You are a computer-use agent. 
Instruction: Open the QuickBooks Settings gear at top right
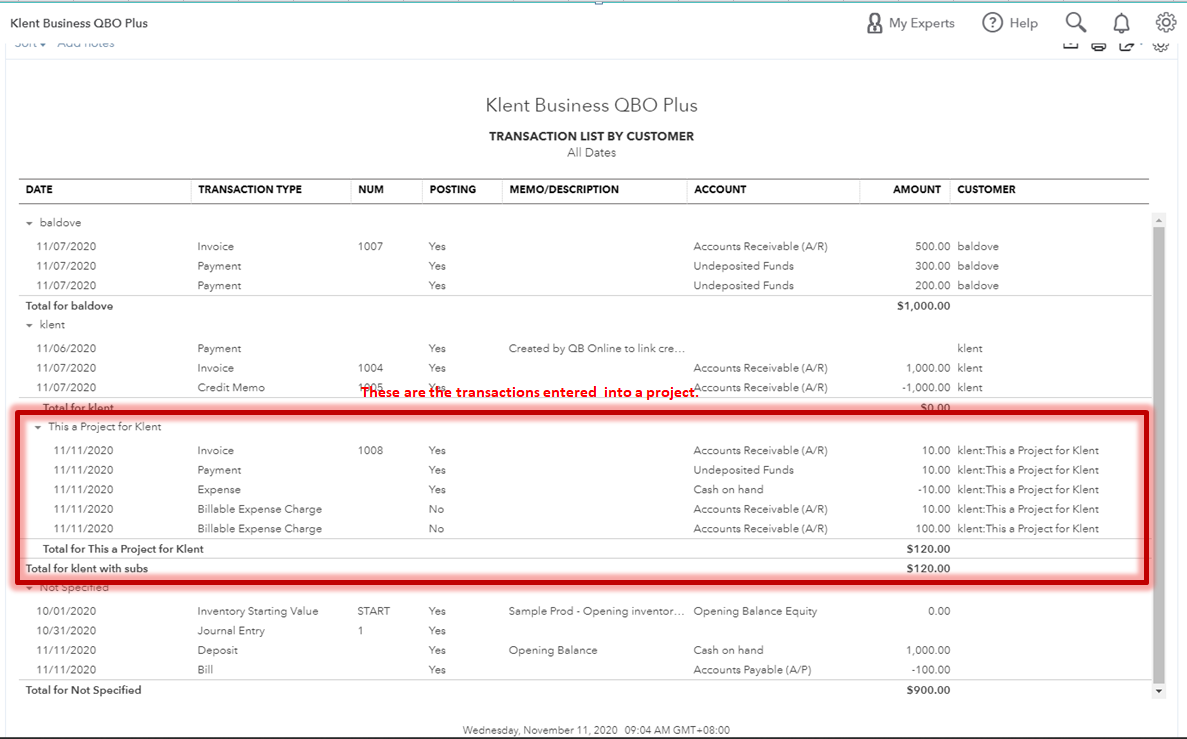coord(1165,22)
